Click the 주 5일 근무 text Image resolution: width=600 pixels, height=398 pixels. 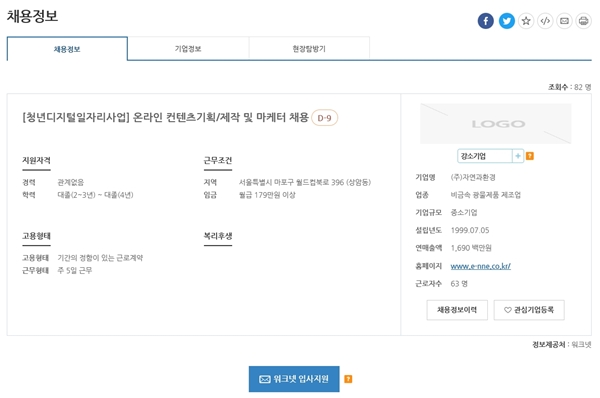(x=75, y=270)
